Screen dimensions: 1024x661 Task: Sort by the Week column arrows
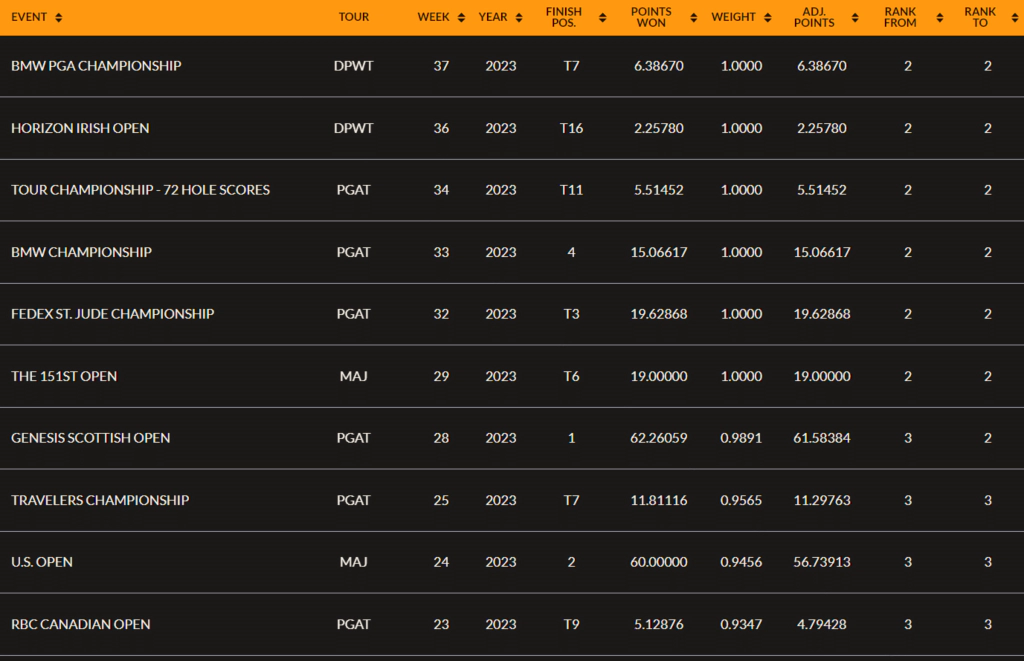[x=461, y=18]
